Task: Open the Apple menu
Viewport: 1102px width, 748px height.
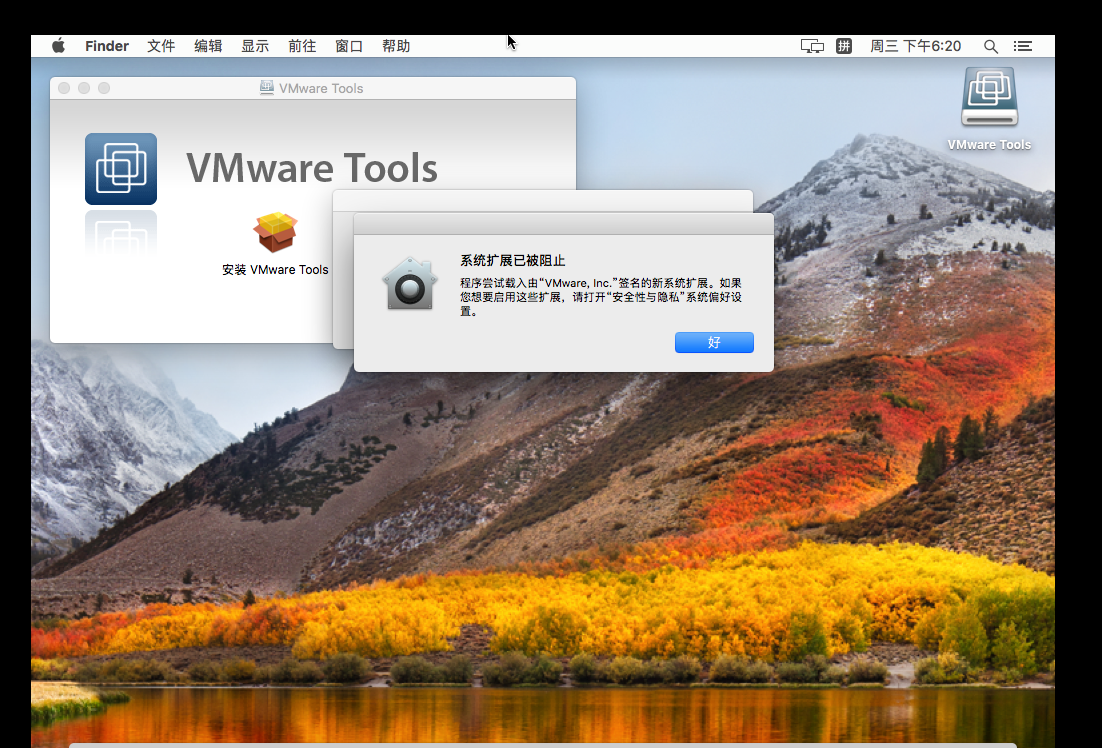Action: point(58,46)
